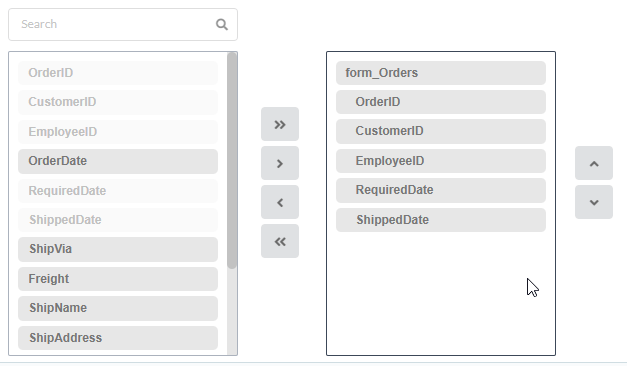
Task: Select OrderDate in the left list
Action: coord(118,161)
